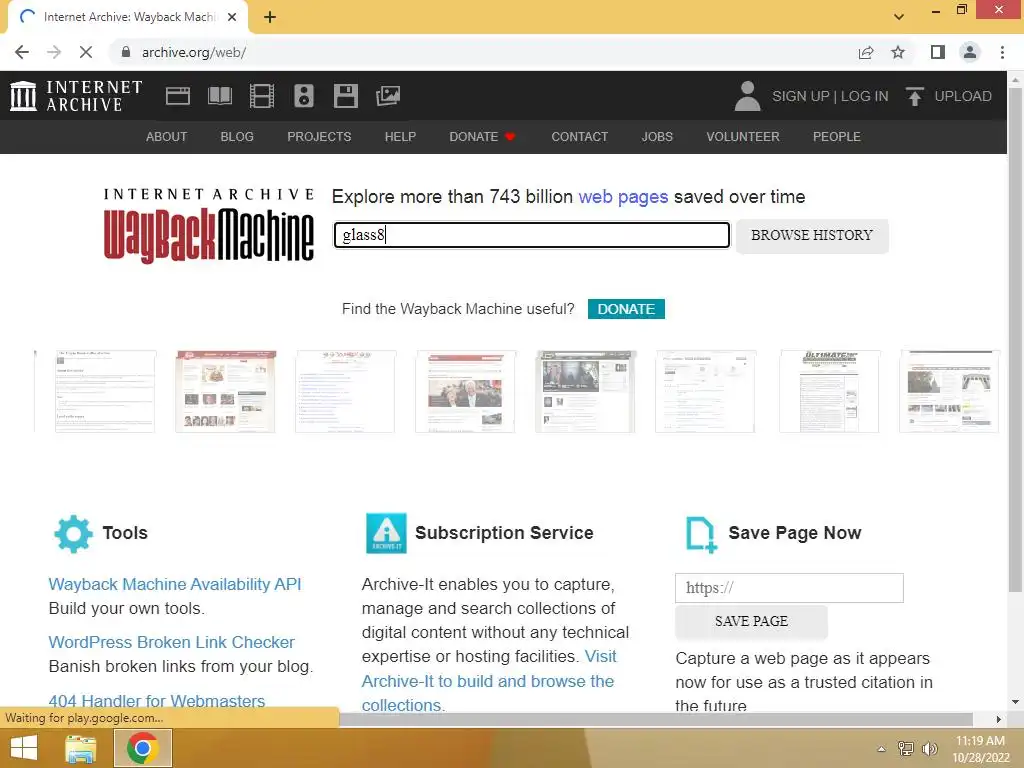Click the browser address bar URL
Viewport: 1024px width, 768px height.
[194, 52]
